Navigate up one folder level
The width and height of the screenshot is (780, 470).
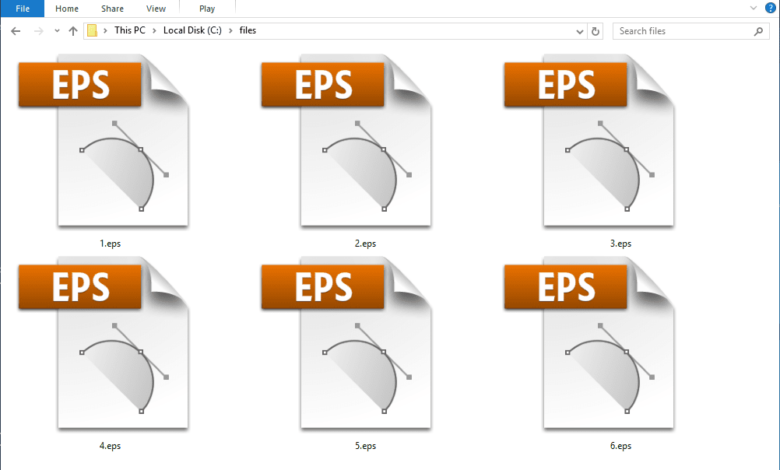(73, 31)
